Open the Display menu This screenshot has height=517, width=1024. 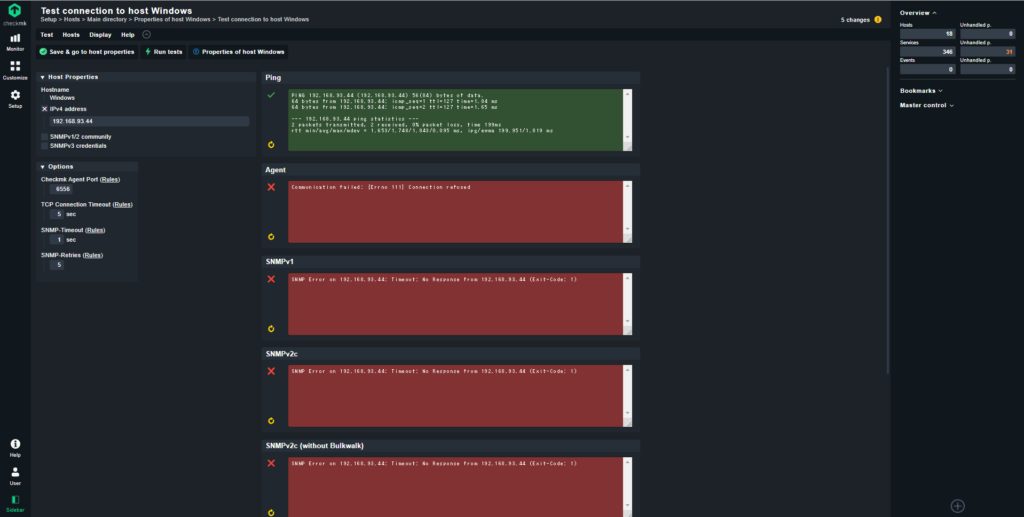(x=100, y=35)
